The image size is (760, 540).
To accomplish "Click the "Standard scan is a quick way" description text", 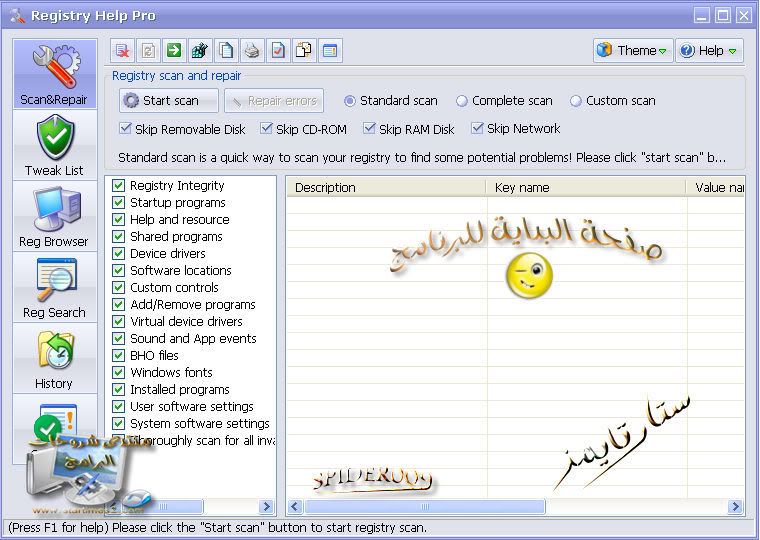I will [x=422, y=158].
